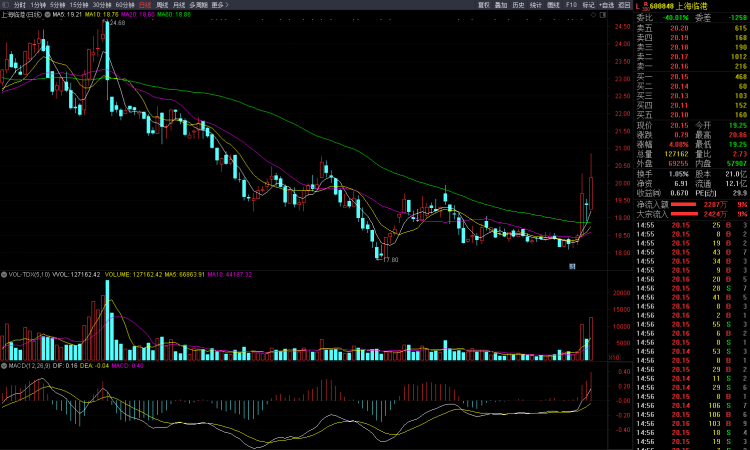Screen dimensions: 750x450
Task: Click the +自选 add to watchlist button
Action: [x=607, y=5]
